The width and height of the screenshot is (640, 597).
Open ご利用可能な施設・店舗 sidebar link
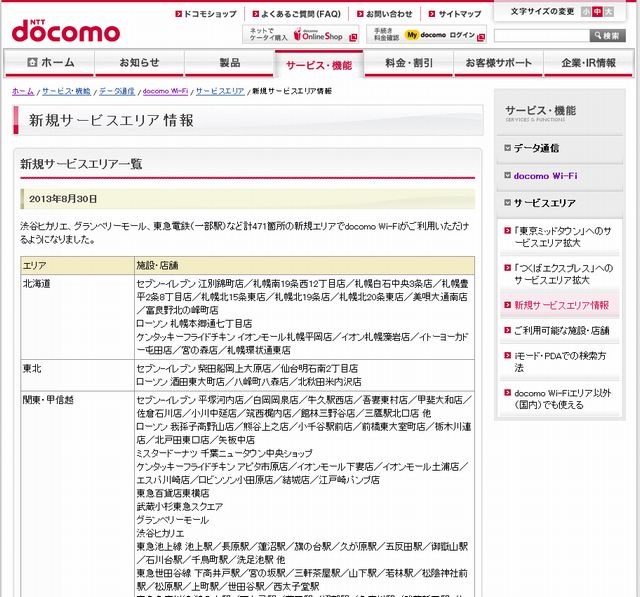click(x=561, y=330)
